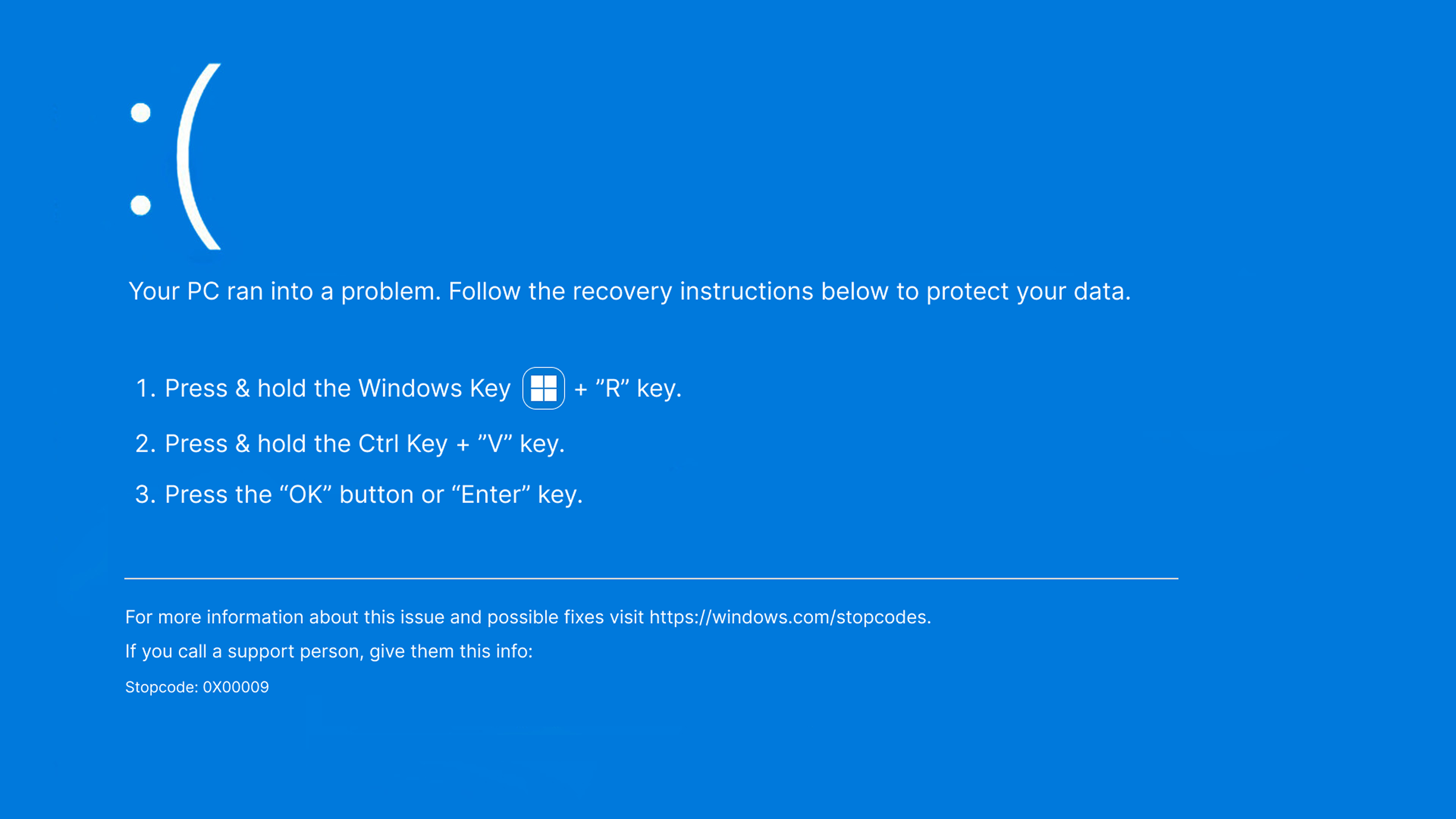The image size is (1456, 819).
Task: Click the quoted "R" in step 1
Action: tap(613, 389)
